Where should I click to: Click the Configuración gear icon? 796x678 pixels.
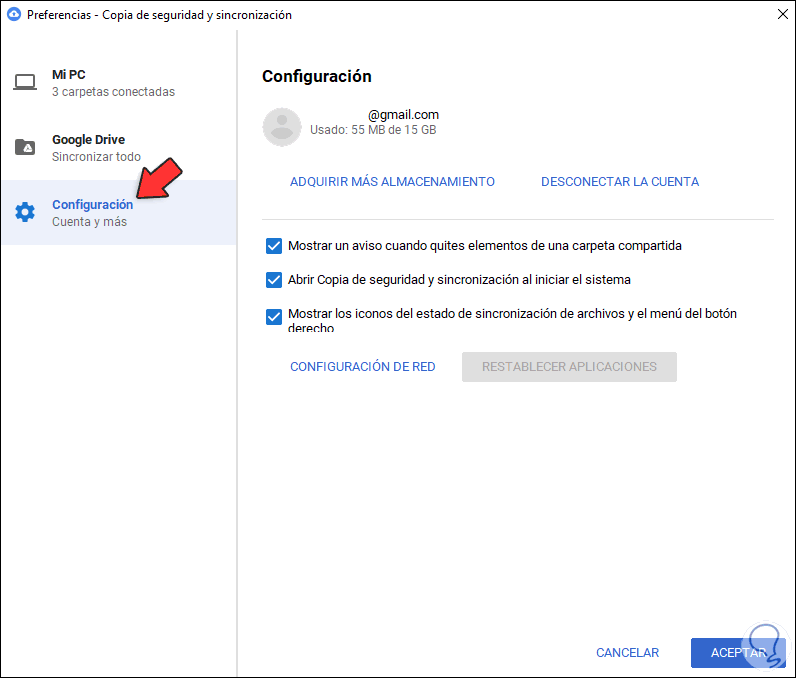25,212
